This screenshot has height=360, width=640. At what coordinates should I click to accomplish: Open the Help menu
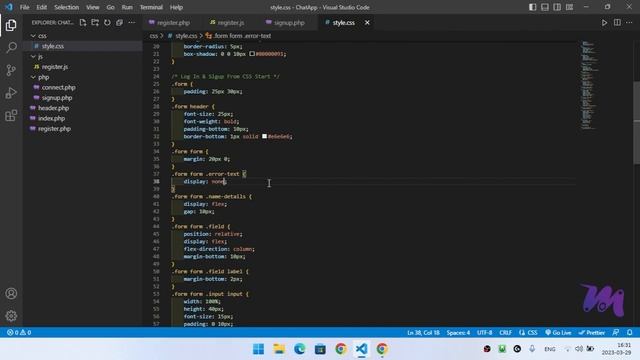(x=176, y=7)
